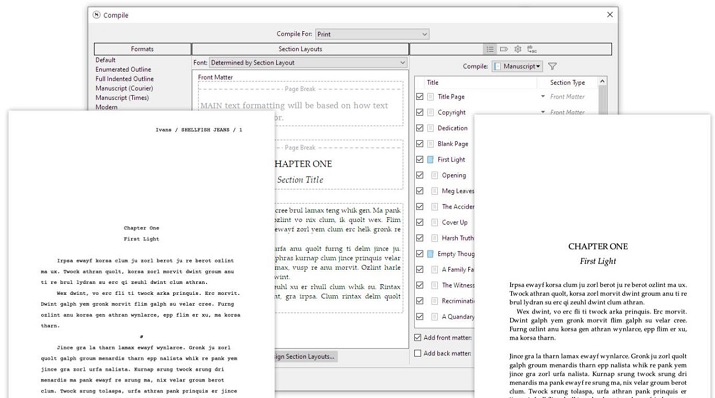Click the Meg Leaves document icon
715x398 pixels.
tap(435, 191)
